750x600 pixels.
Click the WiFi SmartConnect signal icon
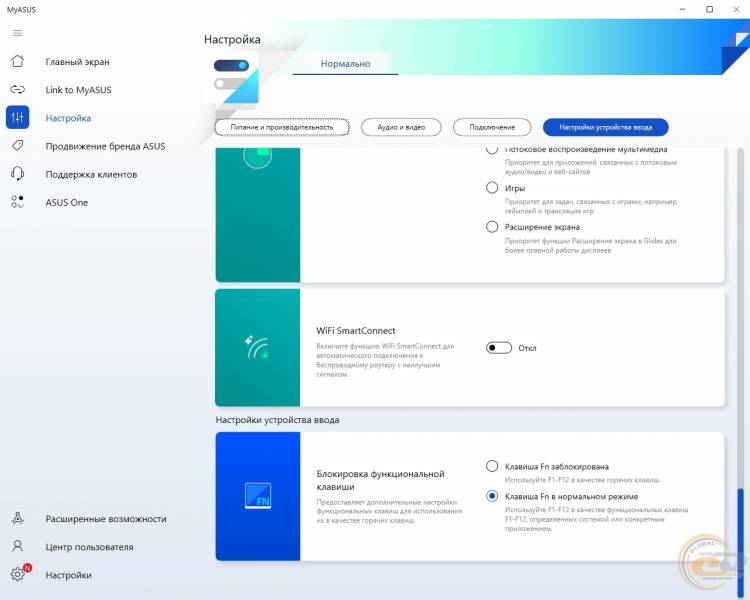[257, 348]
